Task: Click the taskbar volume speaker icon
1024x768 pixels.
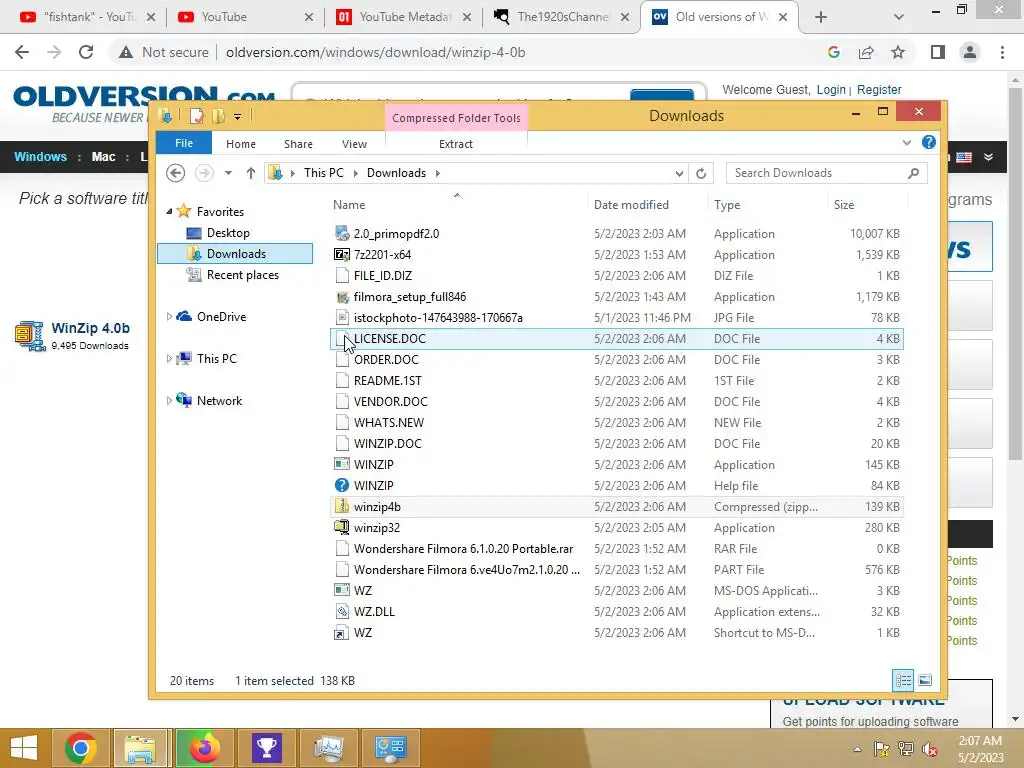Action: coord(930,749)
